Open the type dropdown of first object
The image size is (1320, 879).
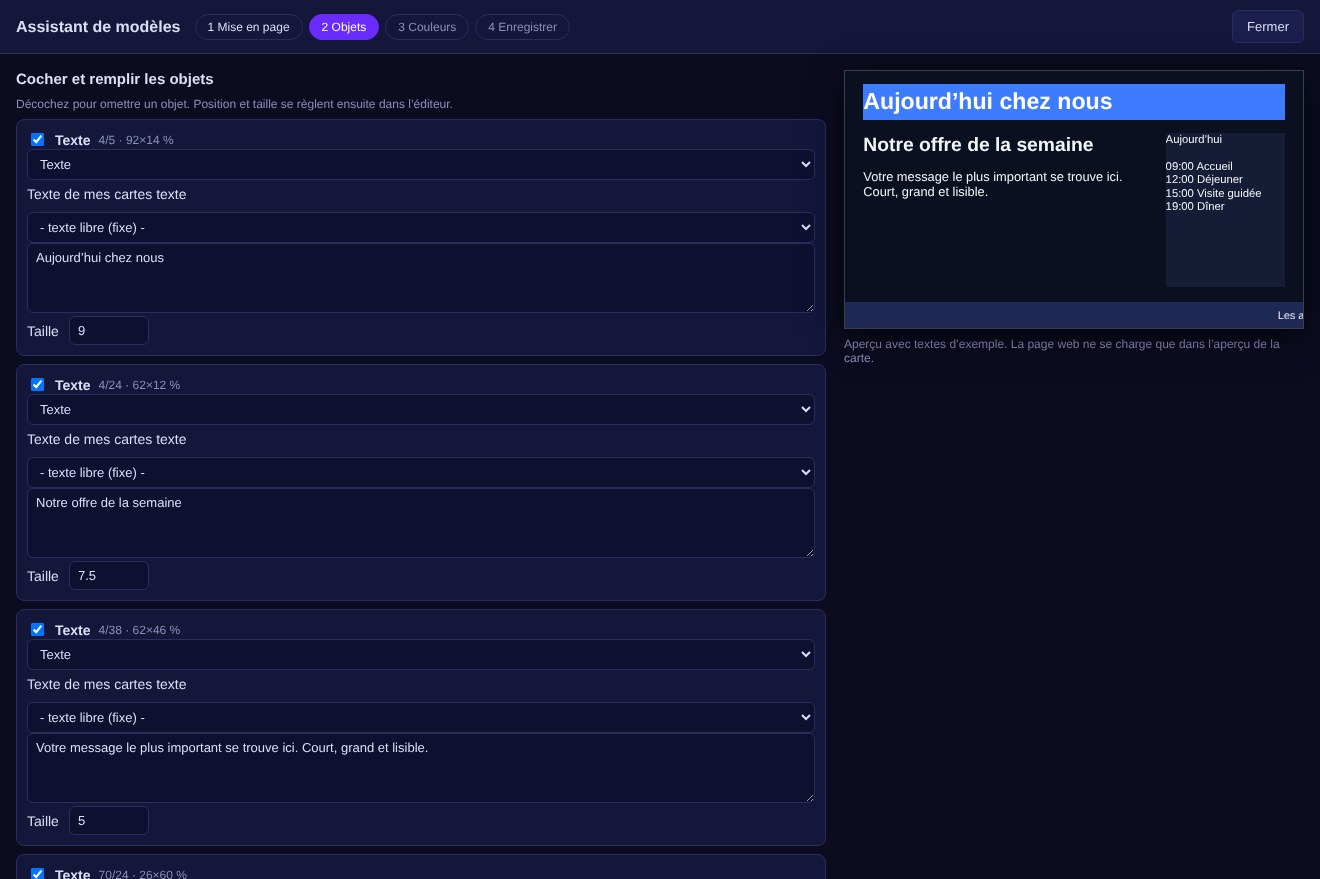click(421, 165)
